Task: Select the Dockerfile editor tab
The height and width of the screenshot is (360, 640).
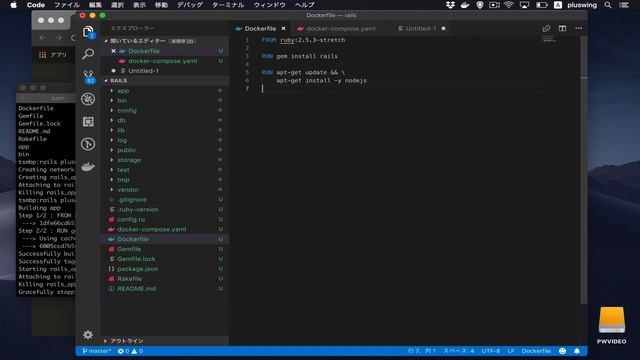Action: coord(260,29)
